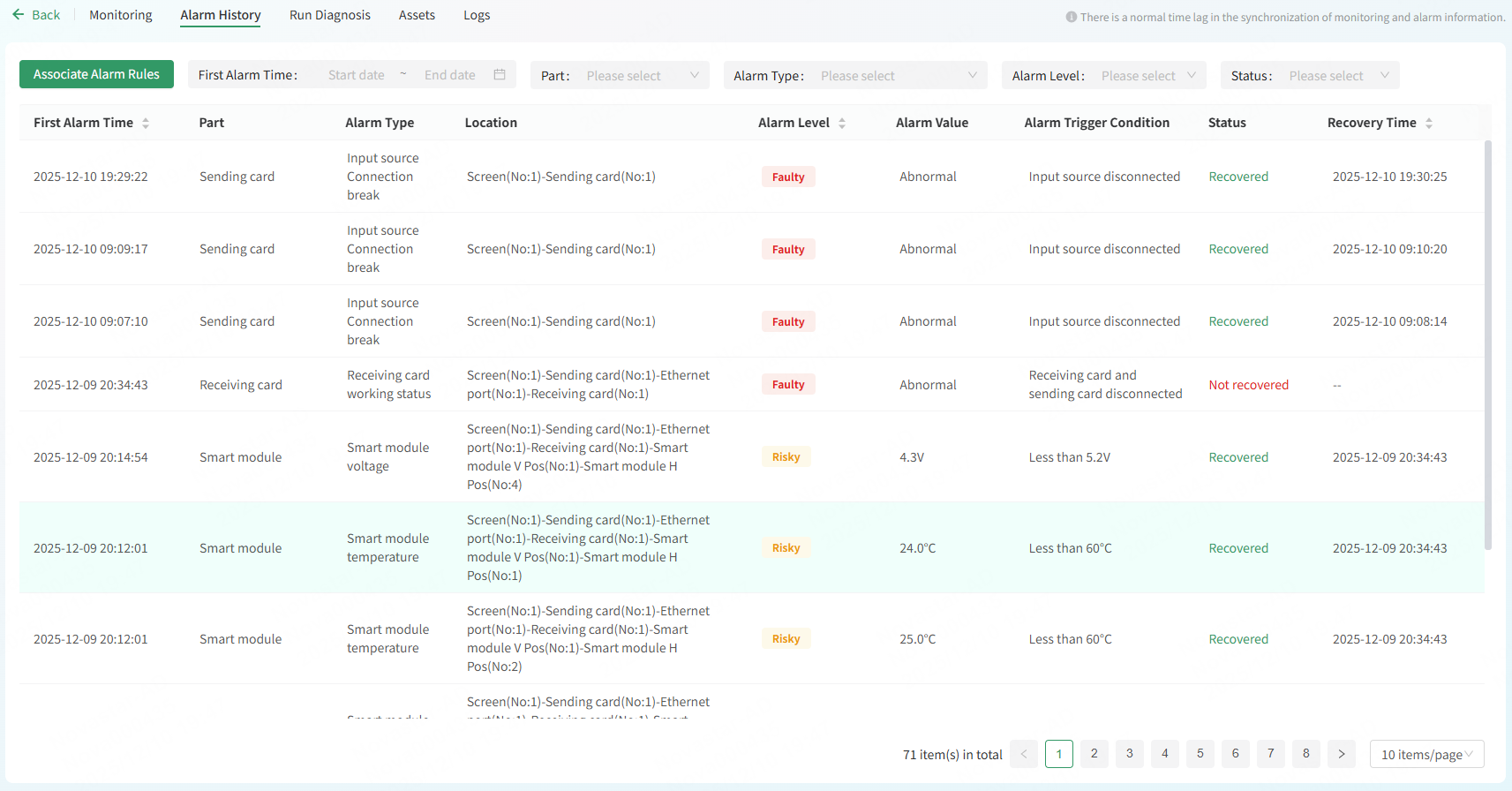
Task: Change the 10 items/page selector
Action: tap(1426, 754)
